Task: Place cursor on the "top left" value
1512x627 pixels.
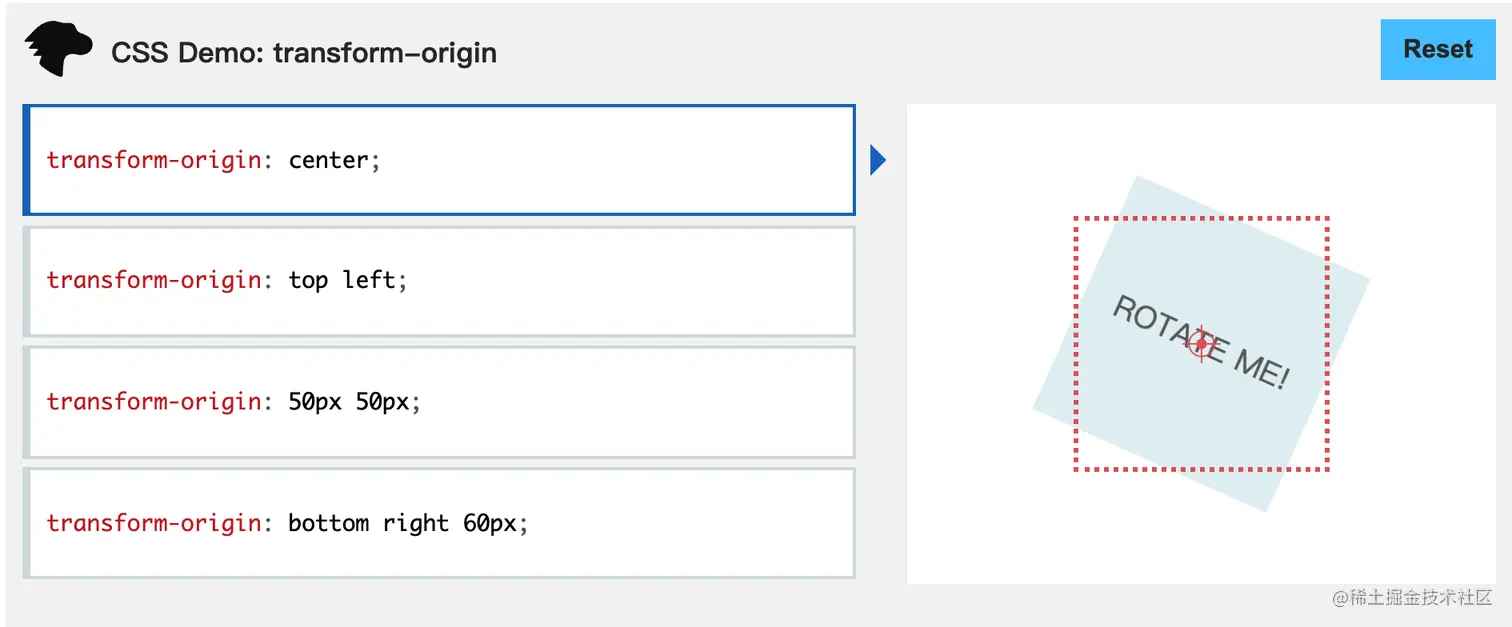Action: 342,281
